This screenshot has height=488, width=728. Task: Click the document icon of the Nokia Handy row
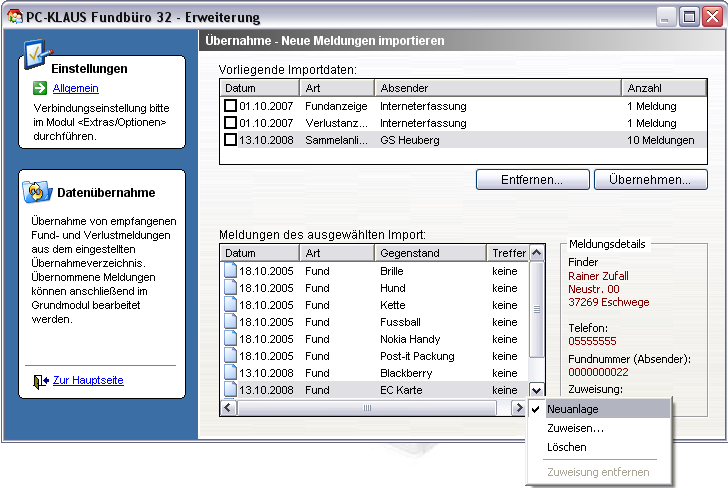tap(231, 339)
